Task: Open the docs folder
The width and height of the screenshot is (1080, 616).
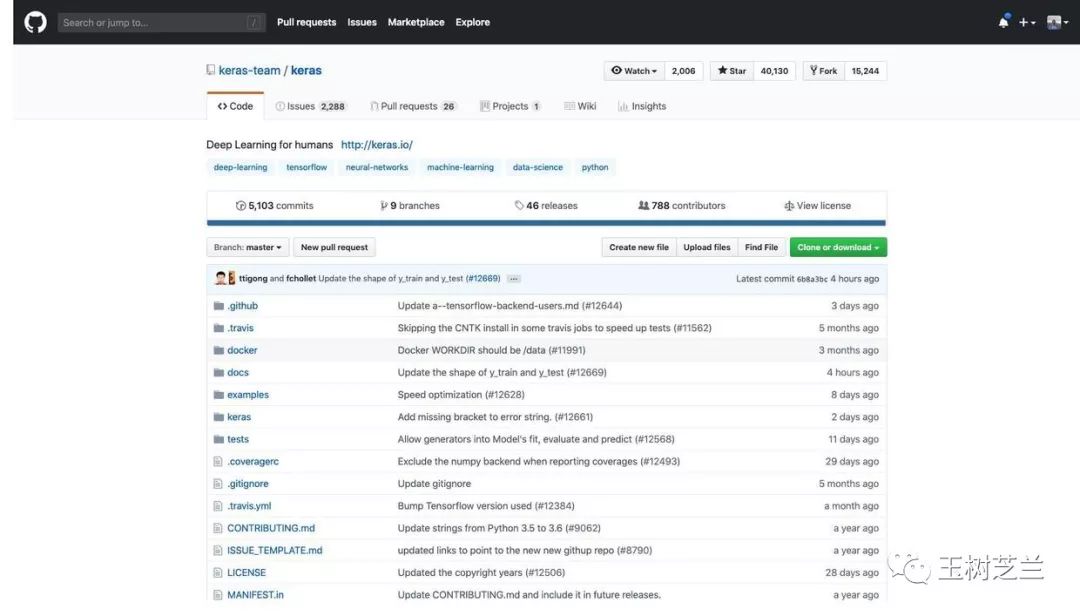Action: point(238,372)
